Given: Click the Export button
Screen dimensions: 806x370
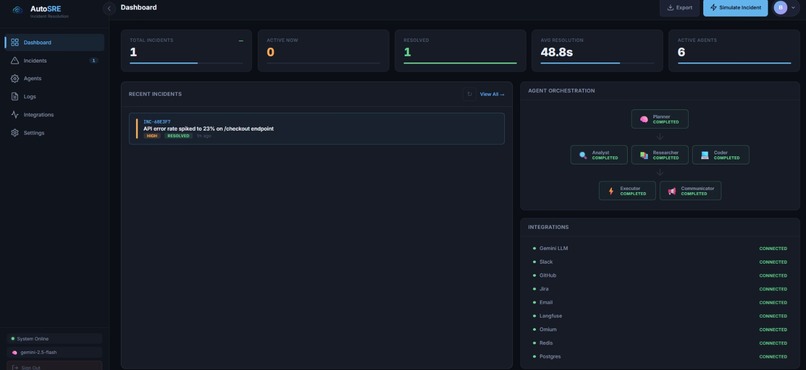Looking at the screenshot, I should (x=680, y=8).
